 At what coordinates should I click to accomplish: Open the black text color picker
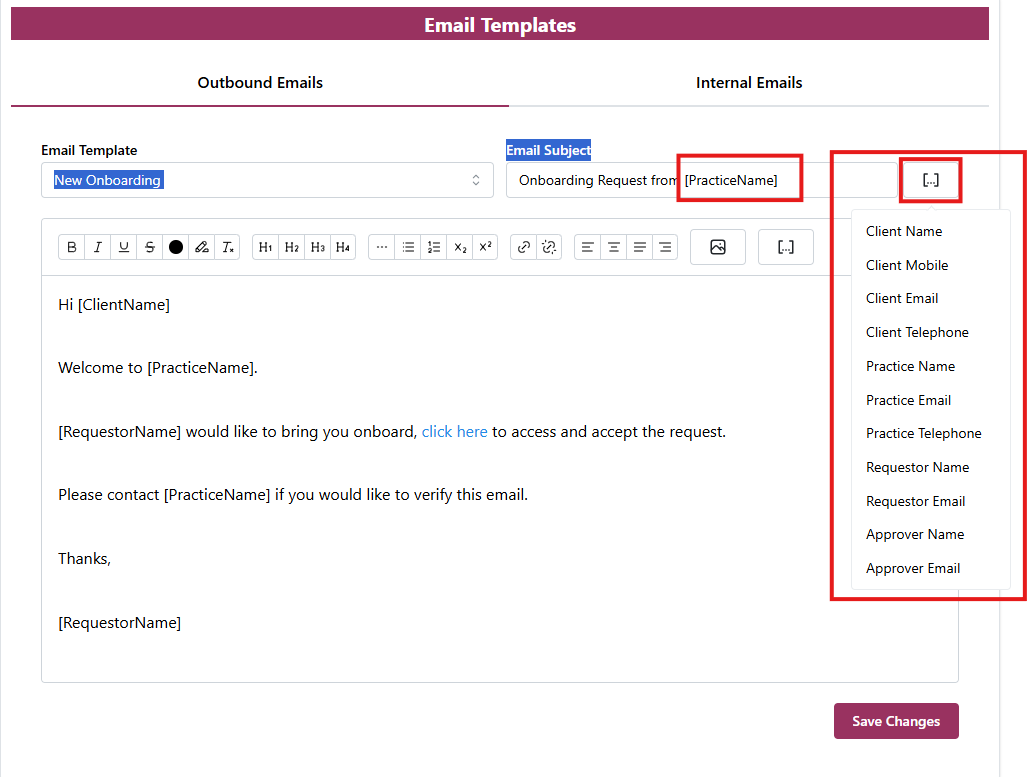(176, 247)
